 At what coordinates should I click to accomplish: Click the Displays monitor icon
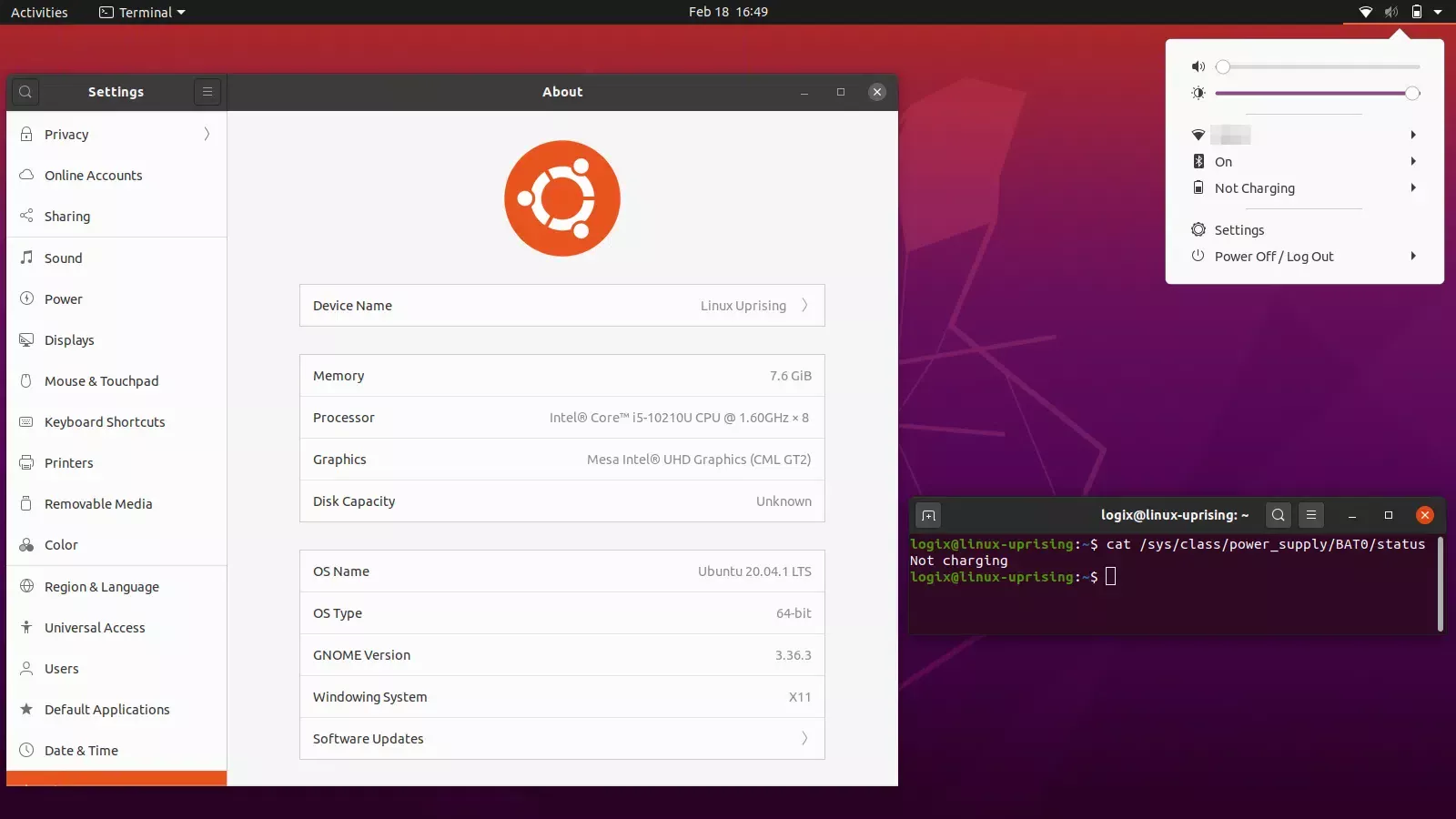pyautogui.click(x=26, y=339)
